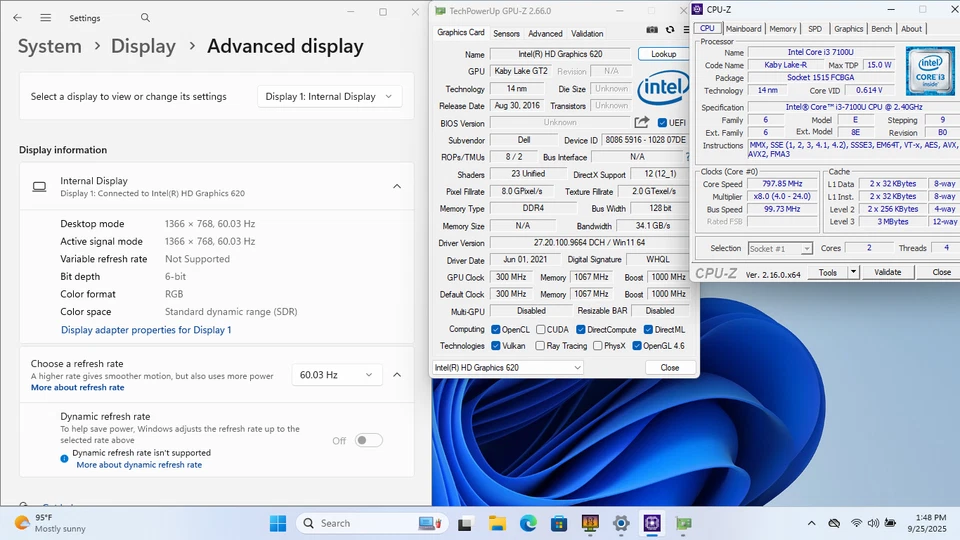This screenshot has width=960, height=540.
Task: Show hidden system tray icons
Action: coord(811,523)
